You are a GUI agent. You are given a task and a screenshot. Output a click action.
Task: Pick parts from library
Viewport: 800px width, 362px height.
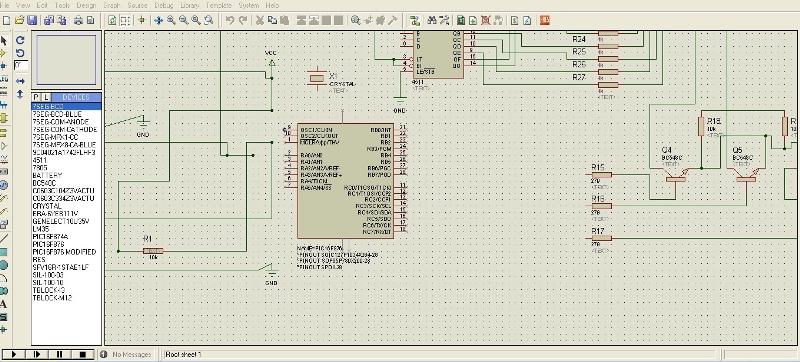pyautogui.click(x=356, y=20)
